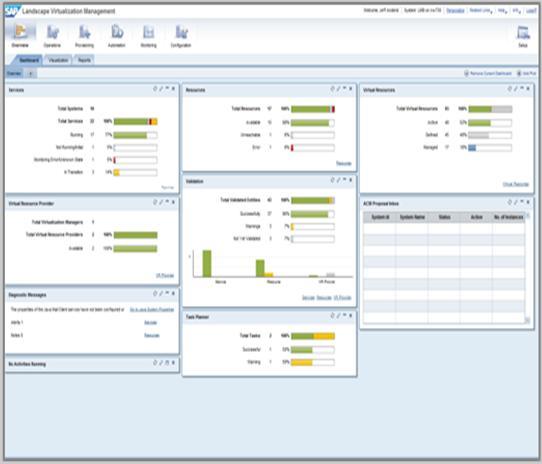Open Services link beside Alerts row
Image resolution: width=542 pixels, height=464 pixels.
(x=150, y=323)
